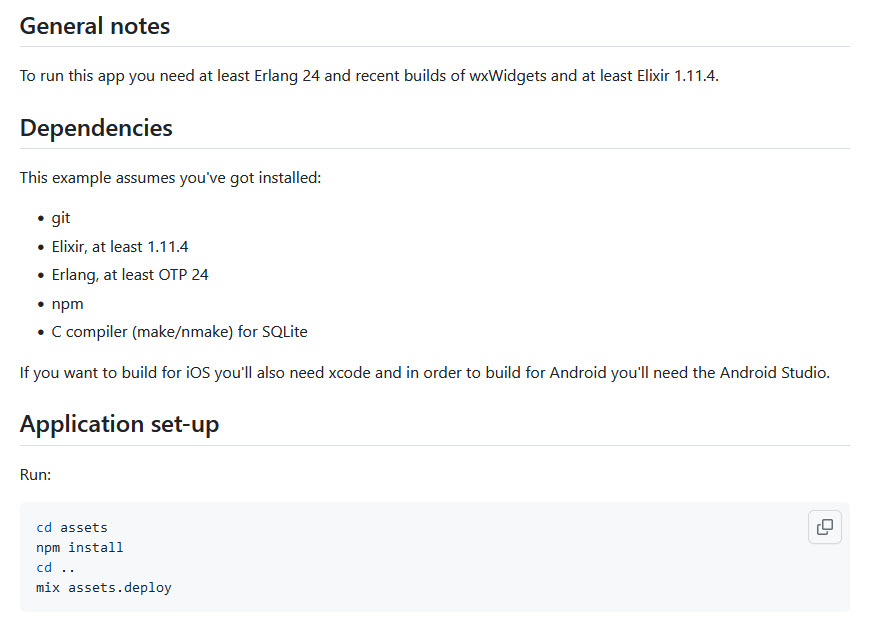Copy the code block to clipboard
This screenshot has width=882, height=623.
[824, 527]
